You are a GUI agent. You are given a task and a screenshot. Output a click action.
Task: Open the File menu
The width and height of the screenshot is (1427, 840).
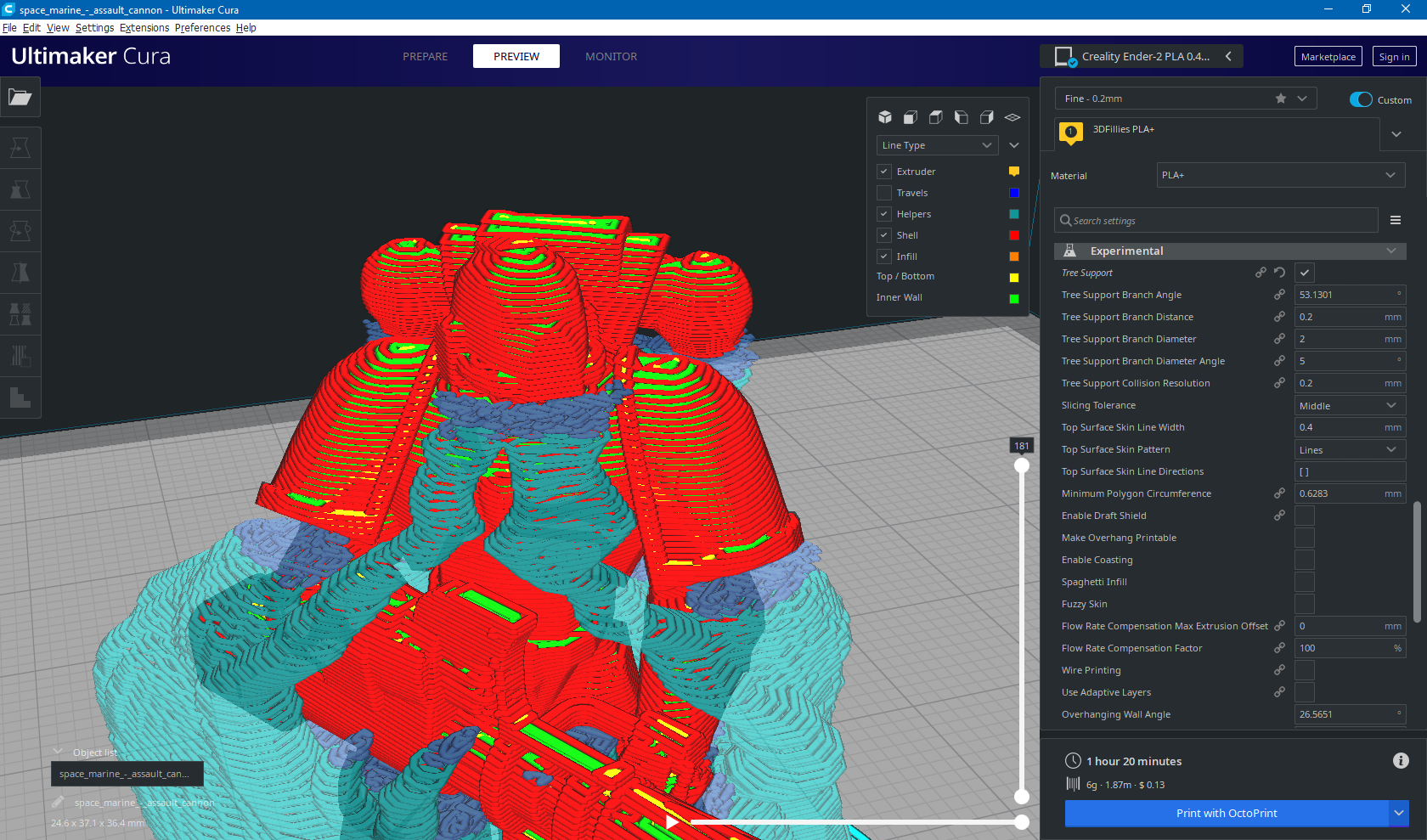9,28
